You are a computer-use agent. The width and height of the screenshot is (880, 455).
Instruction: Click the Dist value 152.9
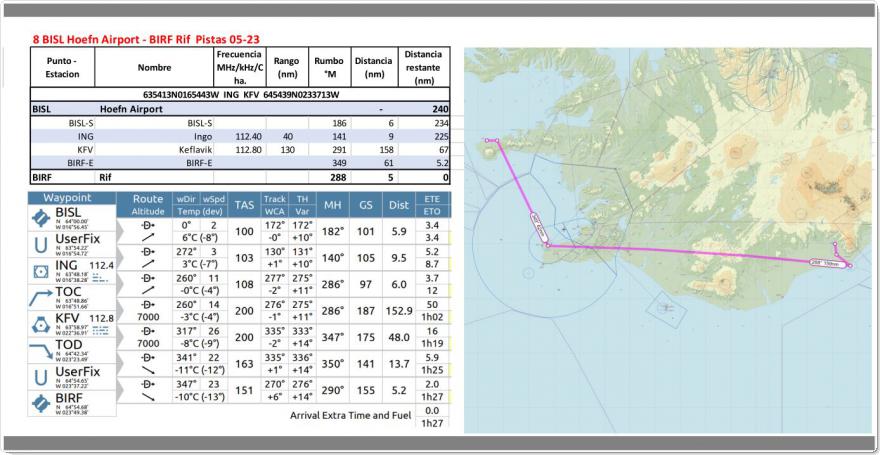click(x=398, y=311)
